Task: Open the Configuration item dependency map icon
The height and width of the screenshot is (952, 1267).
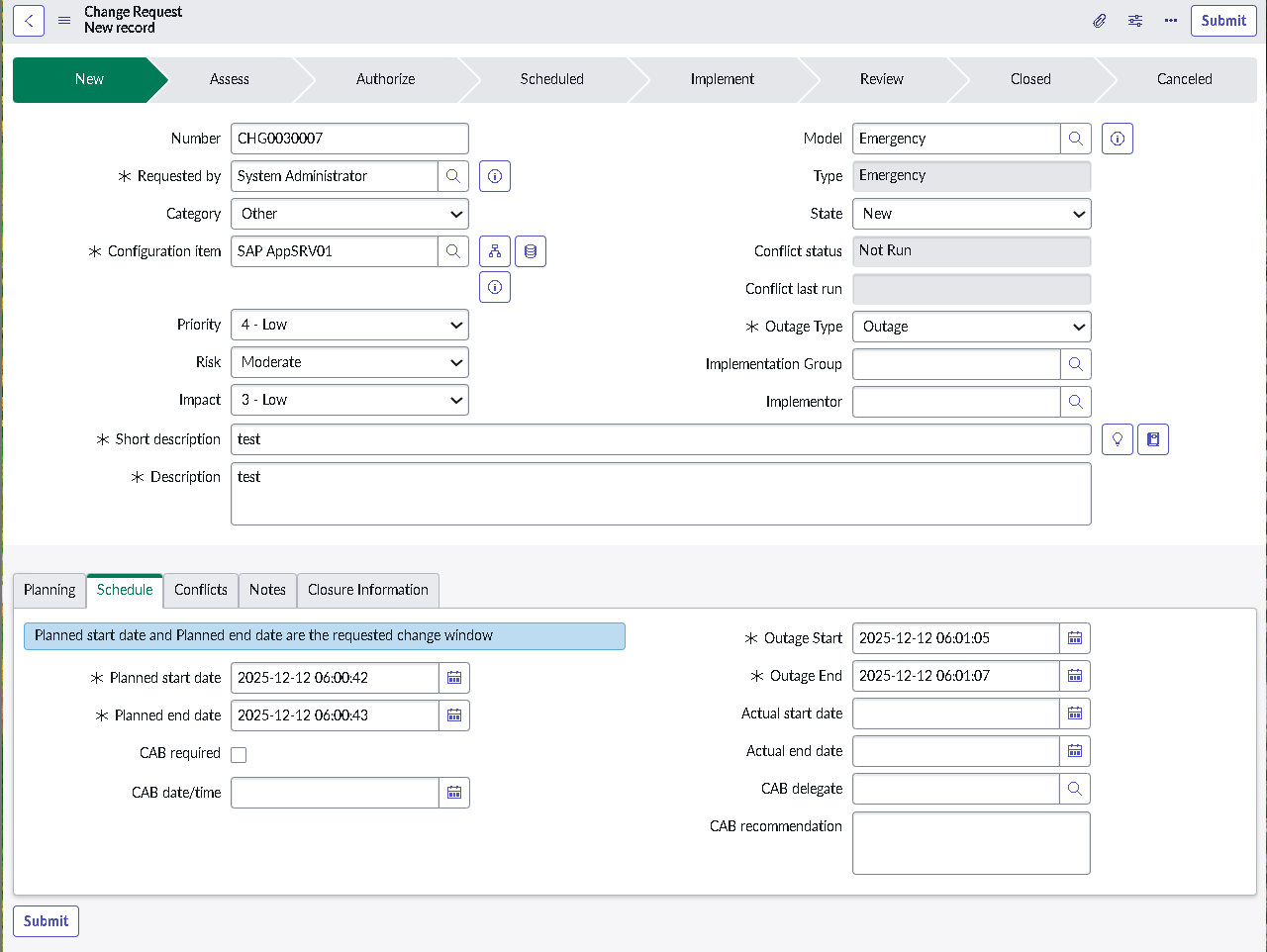Action: point(494,250)
